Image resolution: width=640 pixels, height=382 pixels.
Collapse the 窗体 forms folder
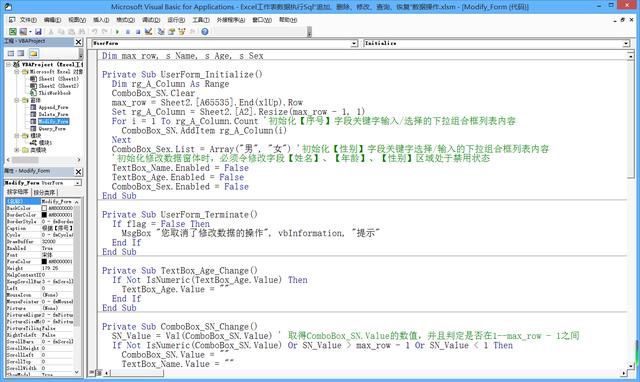pos(17,100)
